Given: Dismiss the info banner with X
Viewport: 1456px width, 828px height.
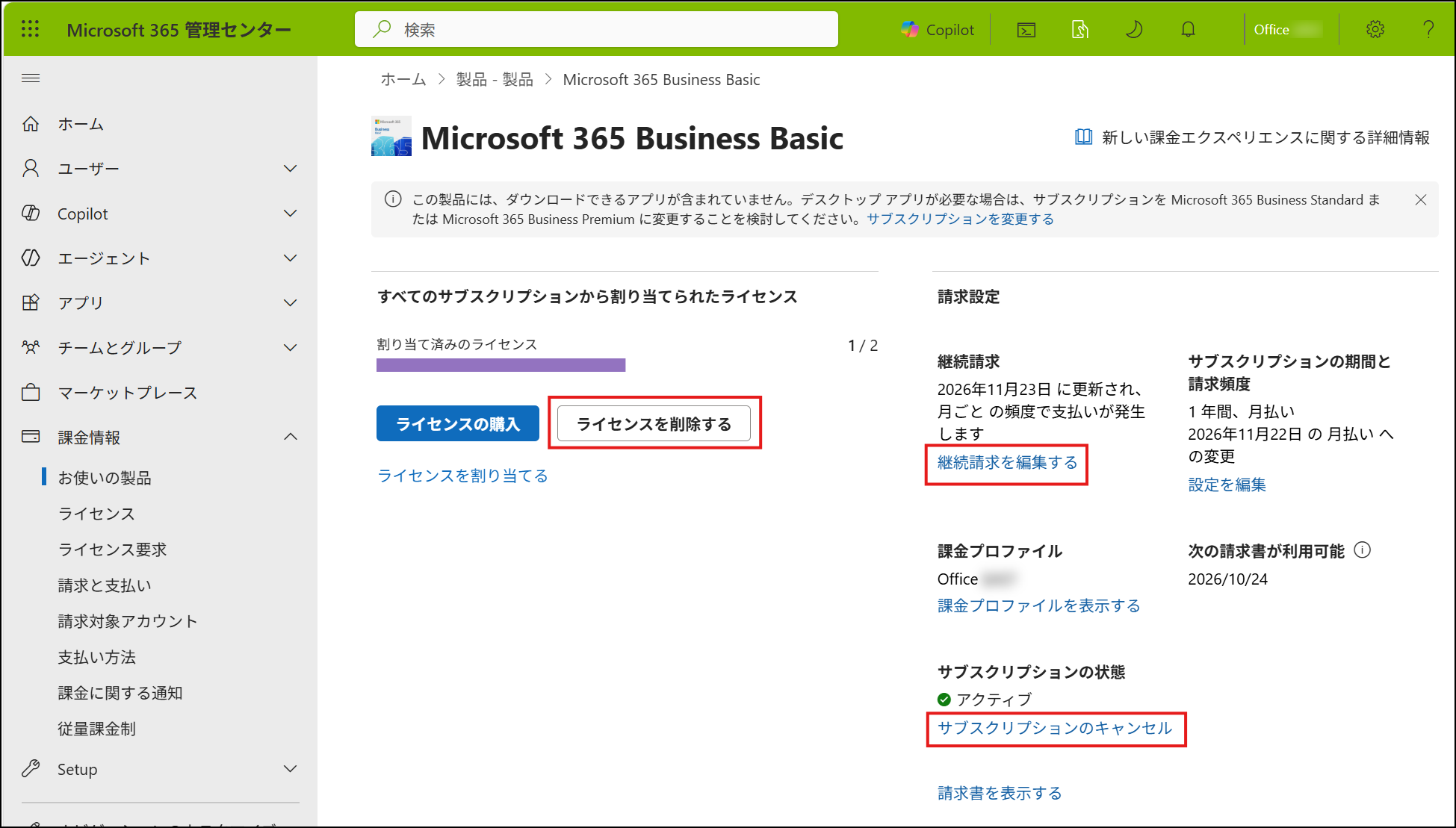Looking at the screenshot, I should (x=1421, y=200).
